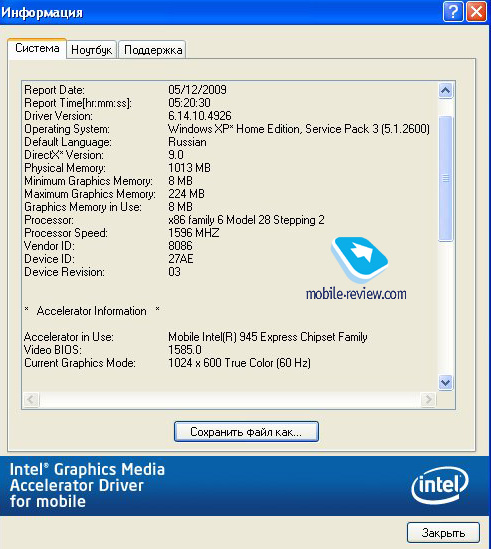The height and width of the screenshot is (549, 491).
Task: Click the Processor Speed value 1596 MHZ
Action: [x=194, y=233]
